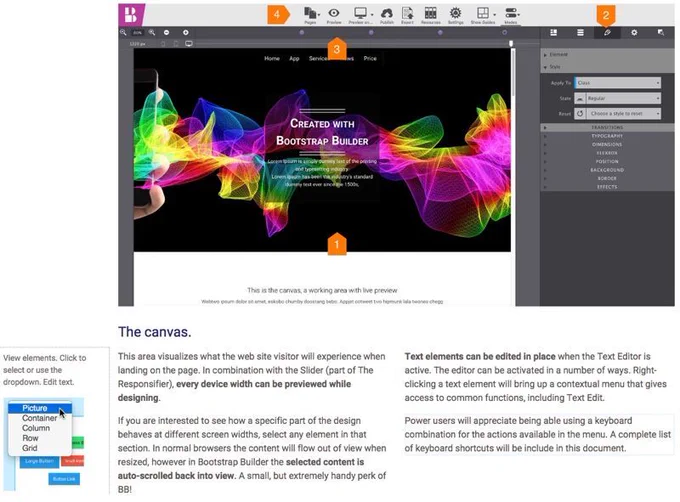Open Choose a style to reset dropdown
The height and width of the screenshot is (502, 680).
coord(624,114)
